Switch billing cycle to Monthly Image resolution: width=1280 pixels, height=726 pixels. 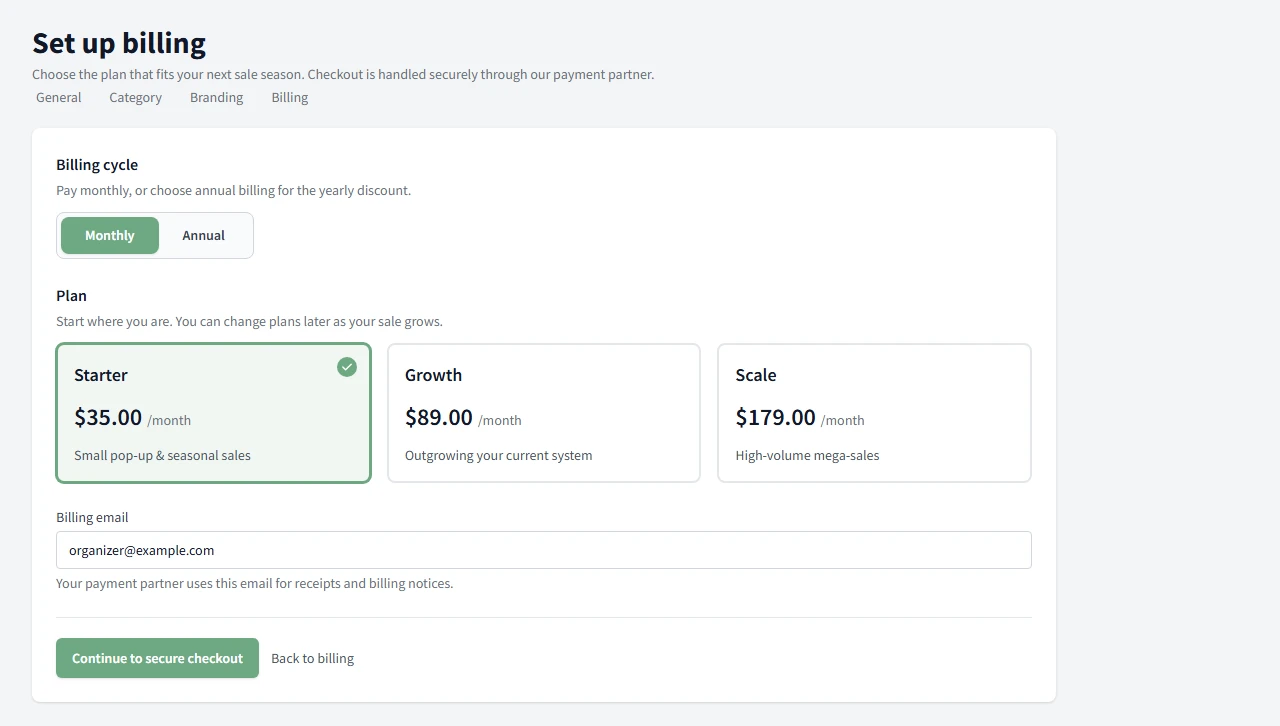tap(110, 236)
